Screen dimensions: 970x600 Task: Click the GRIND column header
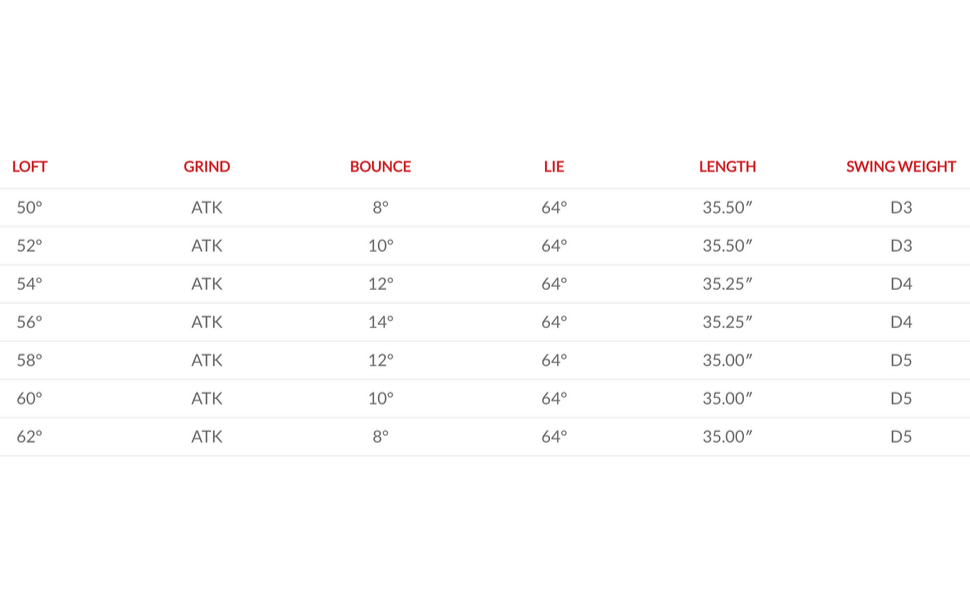click(207, 167)
